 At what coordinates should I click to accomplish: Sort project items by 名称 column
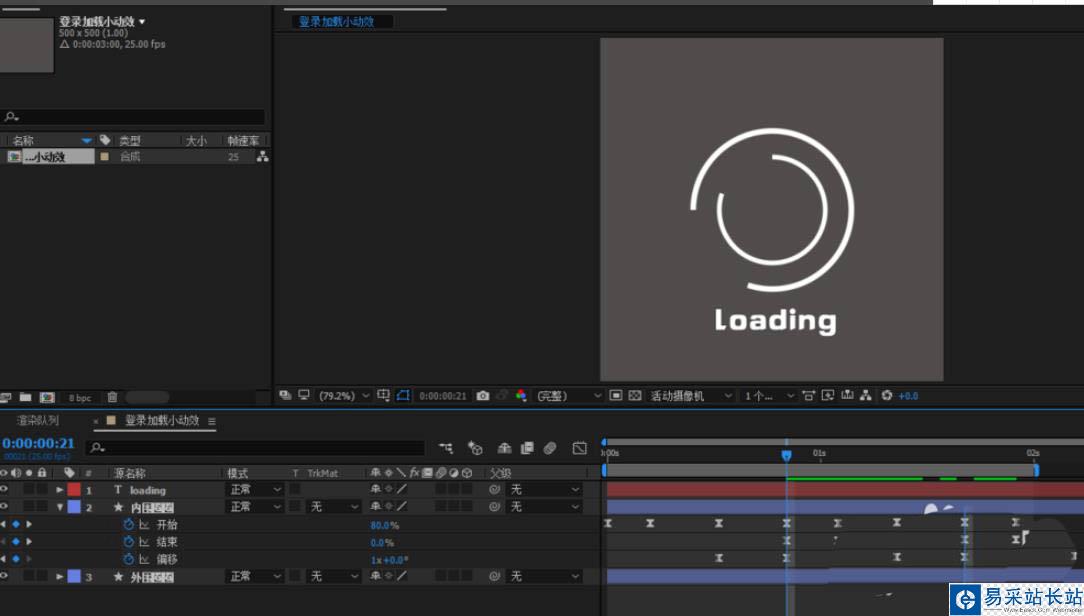point(23,140)
